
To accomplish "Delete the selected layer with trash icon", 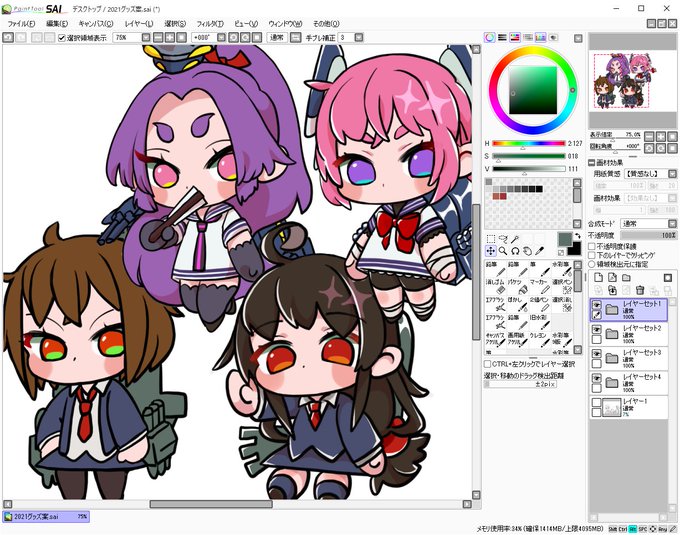I will coord(640,290).
